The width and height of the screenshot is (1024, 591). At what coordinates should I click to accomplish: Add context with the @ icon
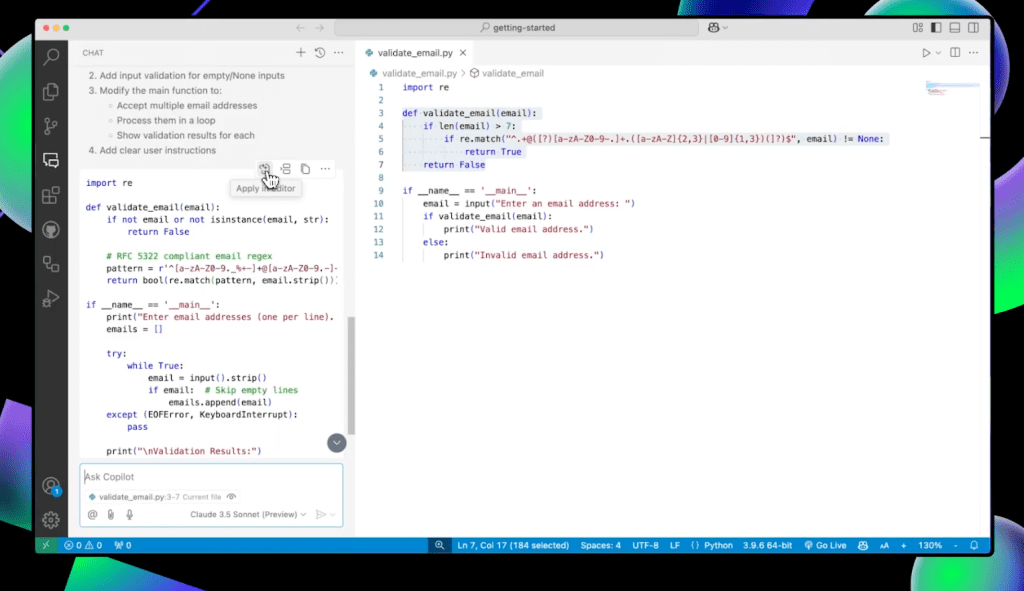[x=93, y=515]
